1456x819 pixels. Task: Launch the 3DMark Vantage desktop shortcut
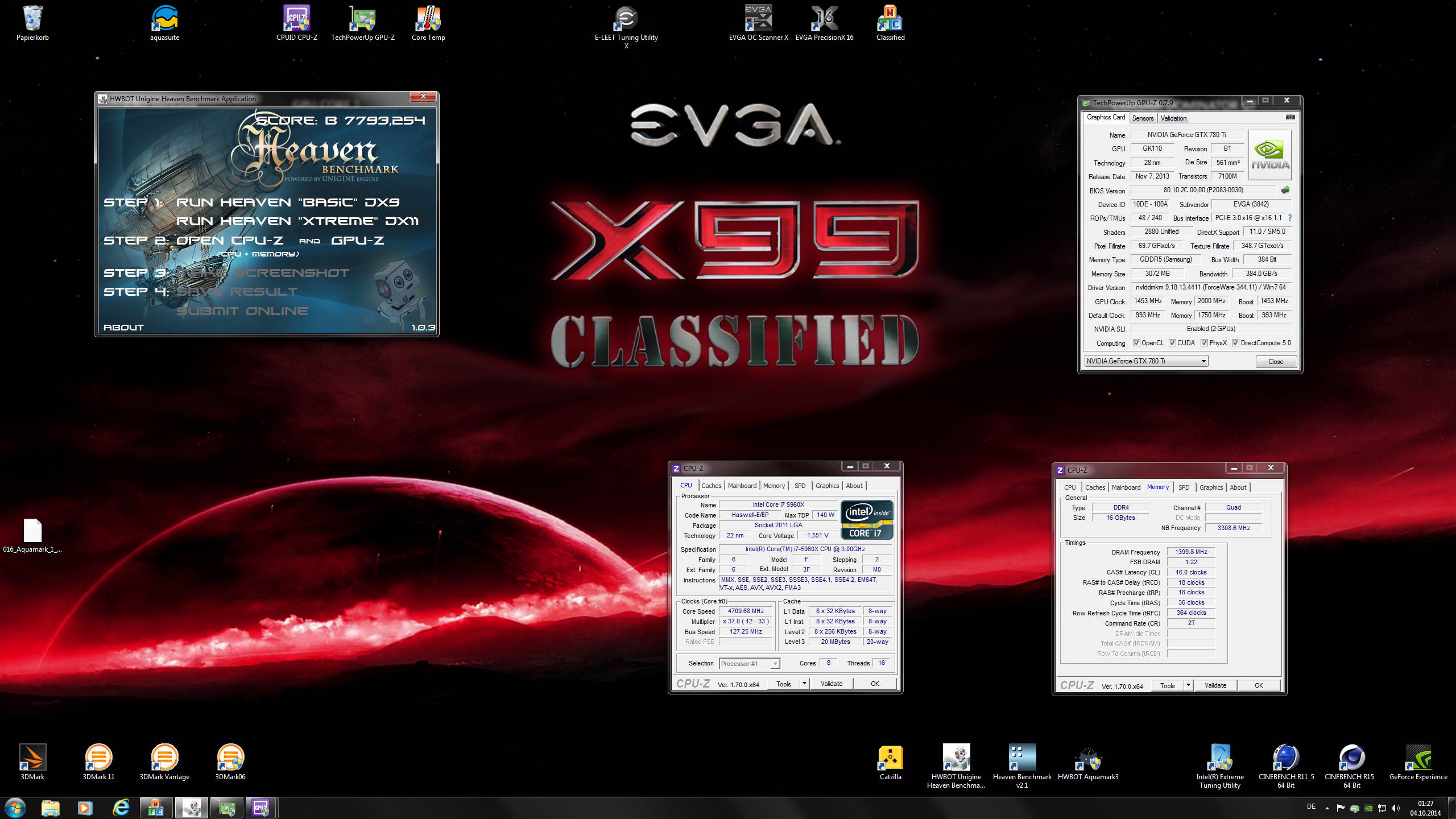pyautogui.click(x=164, y=762)
